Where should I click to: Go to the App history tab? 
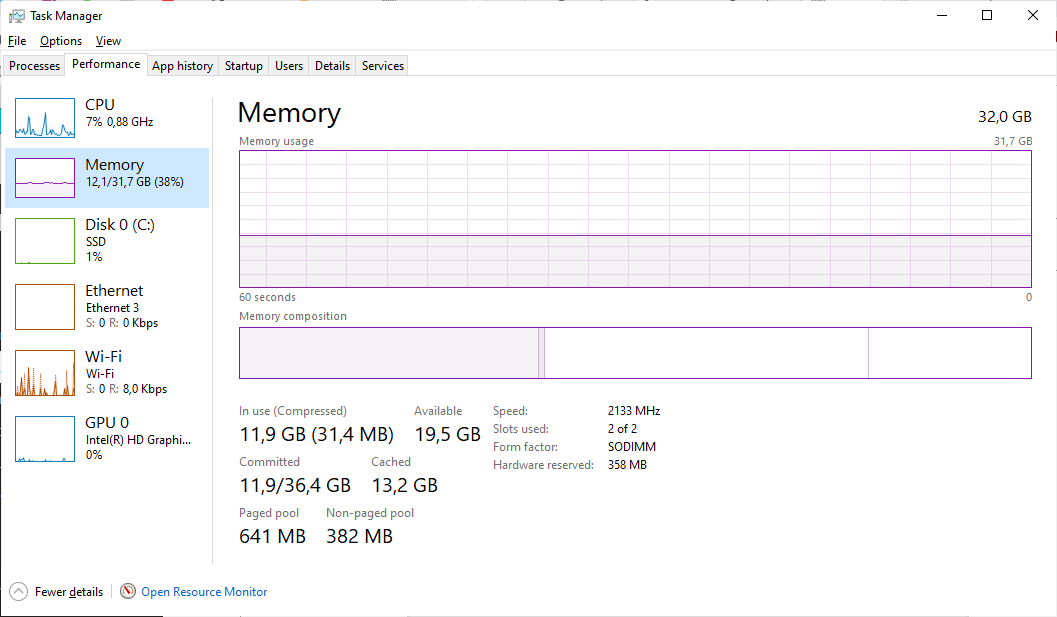(x=182, y=66)
